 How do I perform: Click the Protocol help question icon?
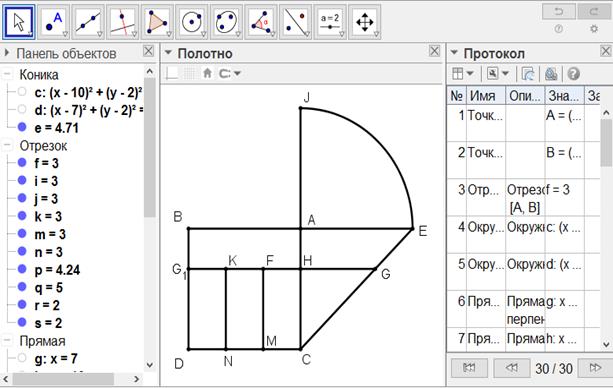pyautogui.click(x=574, y=74)
